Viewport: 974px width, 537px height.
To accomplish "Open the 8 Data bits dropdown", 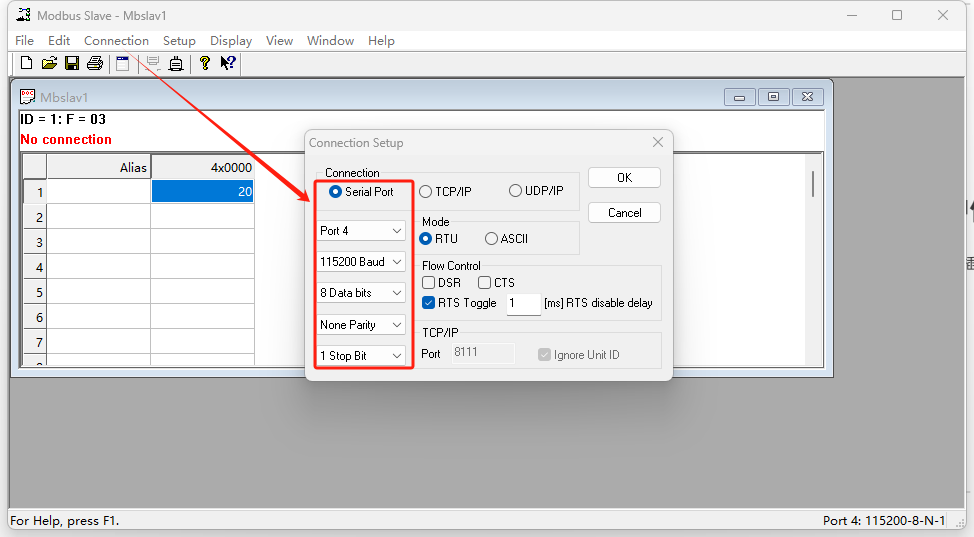I will point(362,293).
